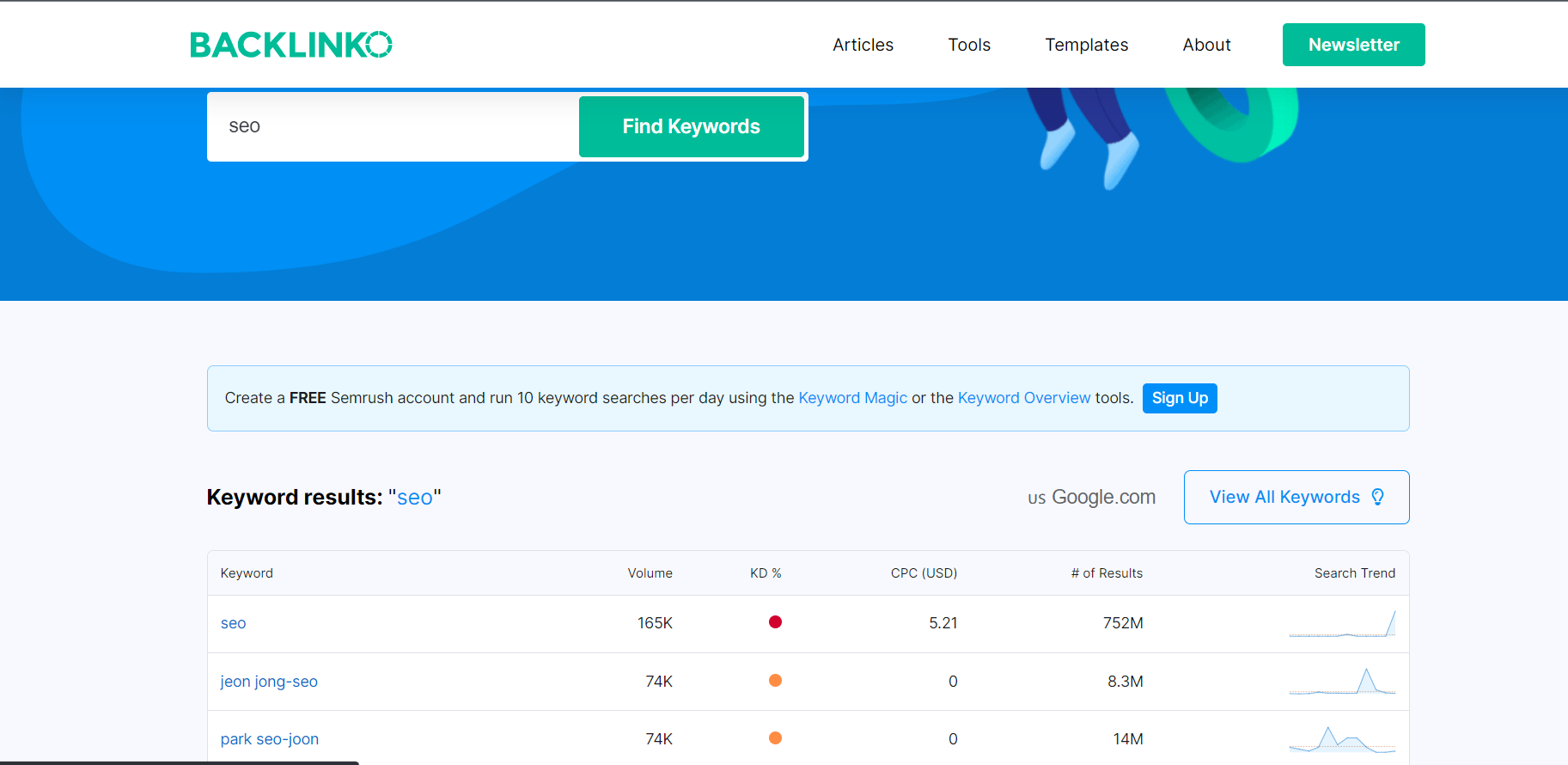This screenshot has height=765, width=1568.
Task: Click the CPC (USD) column header
Action: pos(924,573)
